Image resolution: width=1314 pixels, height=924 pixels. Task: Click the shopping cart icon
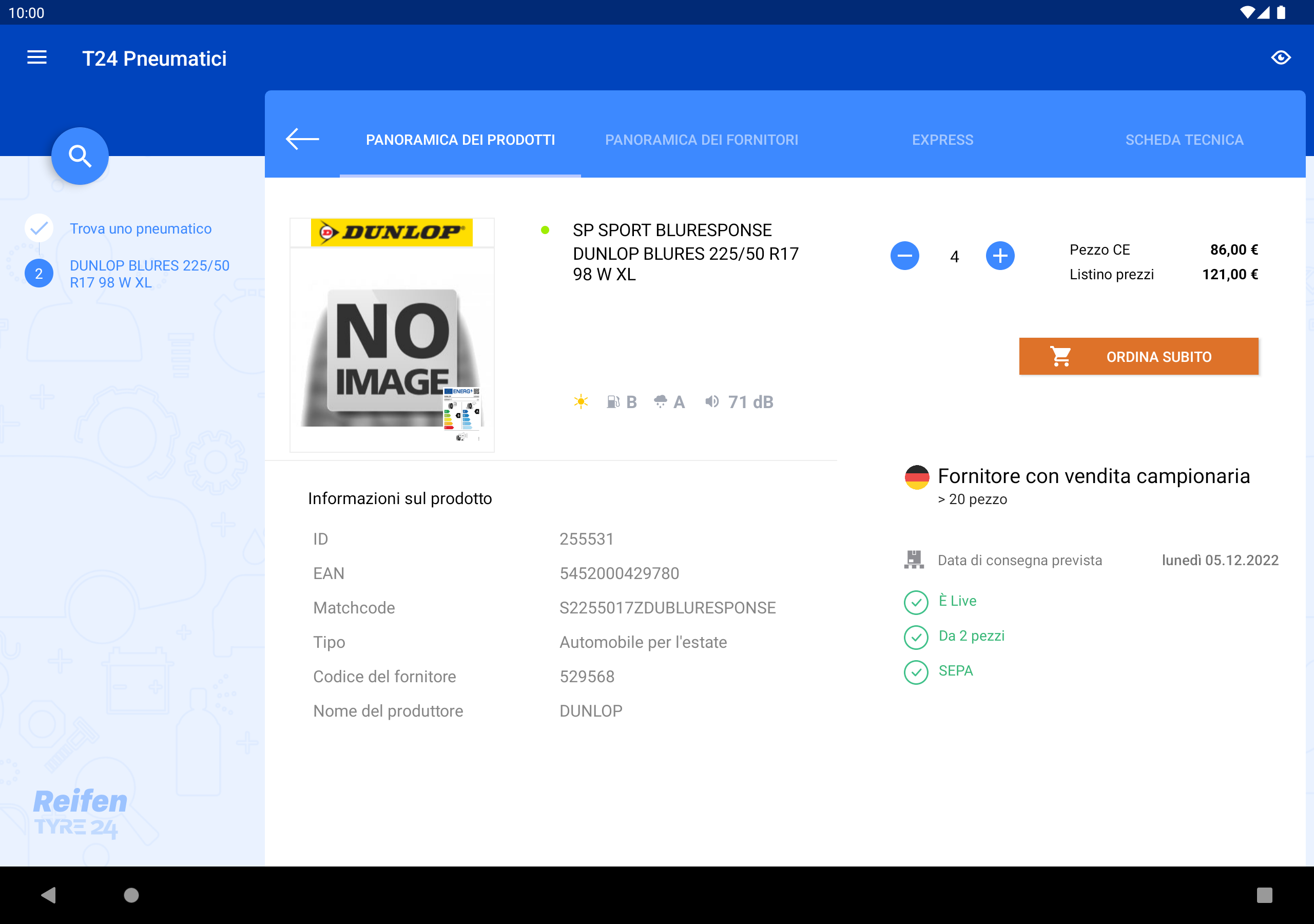pos(1060,356)
